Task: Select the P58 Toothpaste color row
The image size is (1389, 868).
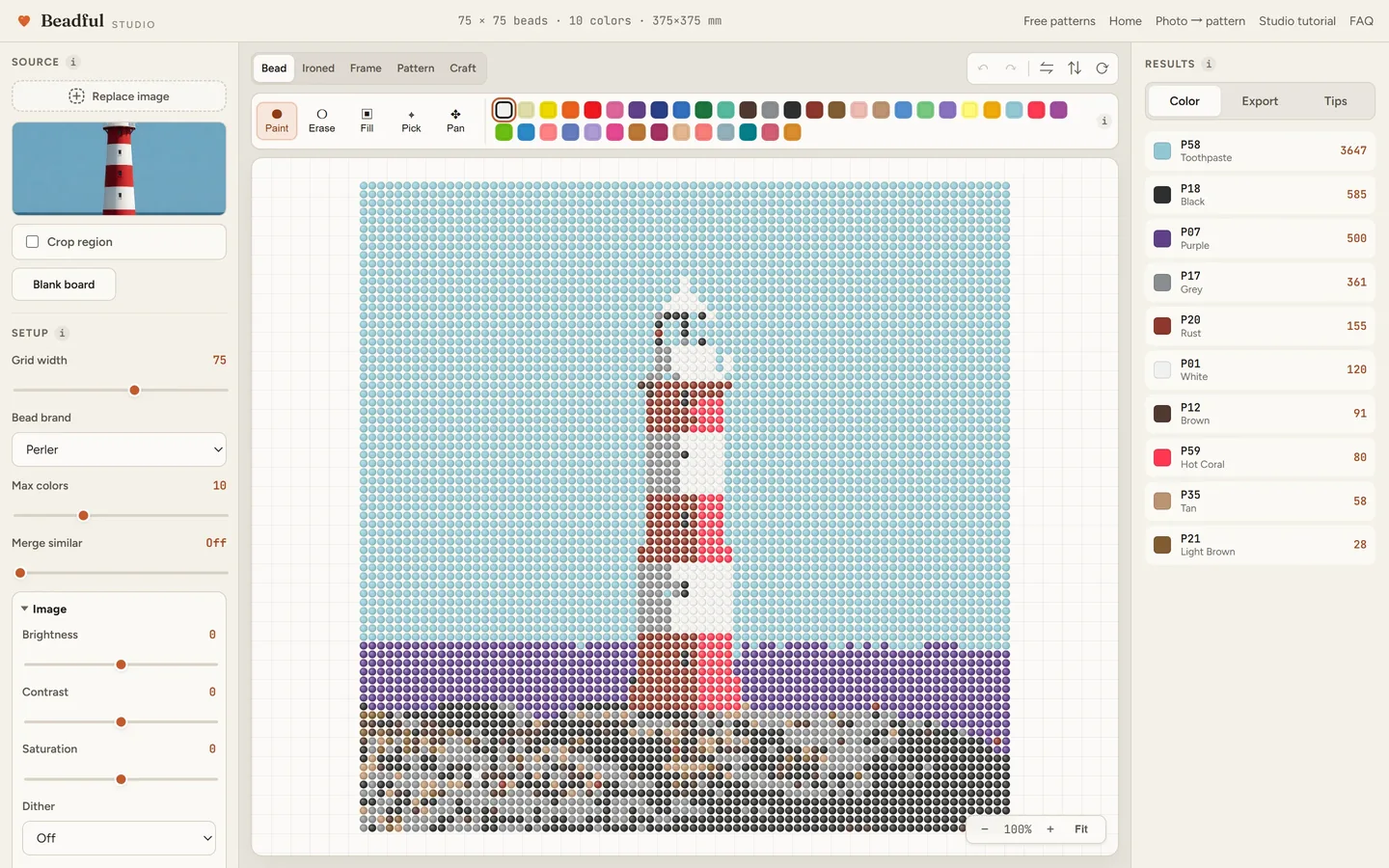Action: click(x=1260, y=150)
